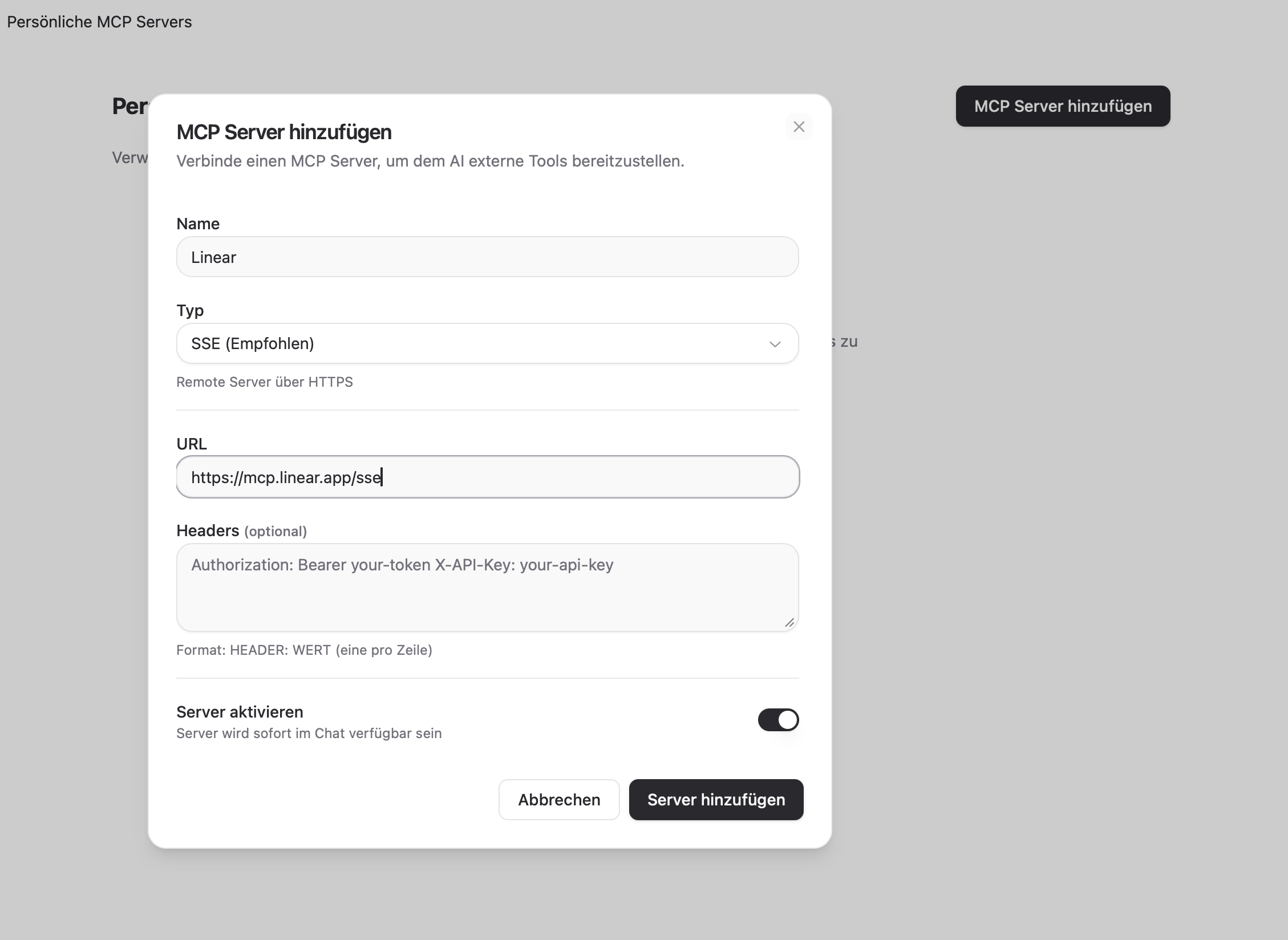Image resolution: width=1288 pixels, height=940 pixels.
Task: Close the dialog using the X icon
Action: pyautogui.click(x=799, y=127)
